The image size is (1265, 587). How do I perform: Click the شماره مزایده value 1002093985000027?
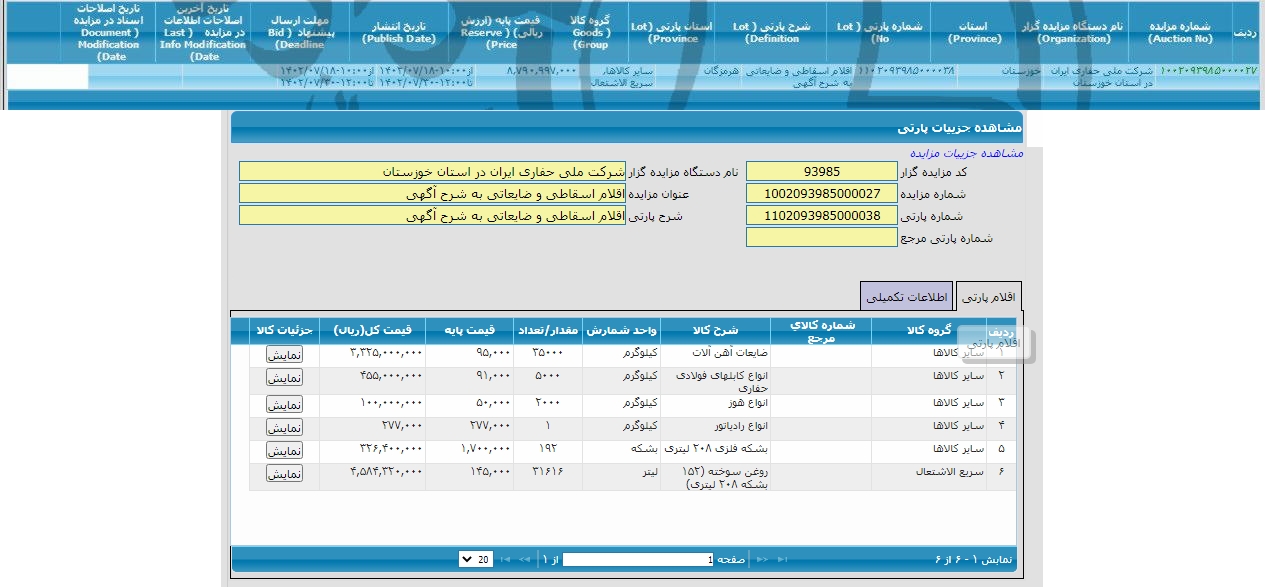tap(821, 192)
